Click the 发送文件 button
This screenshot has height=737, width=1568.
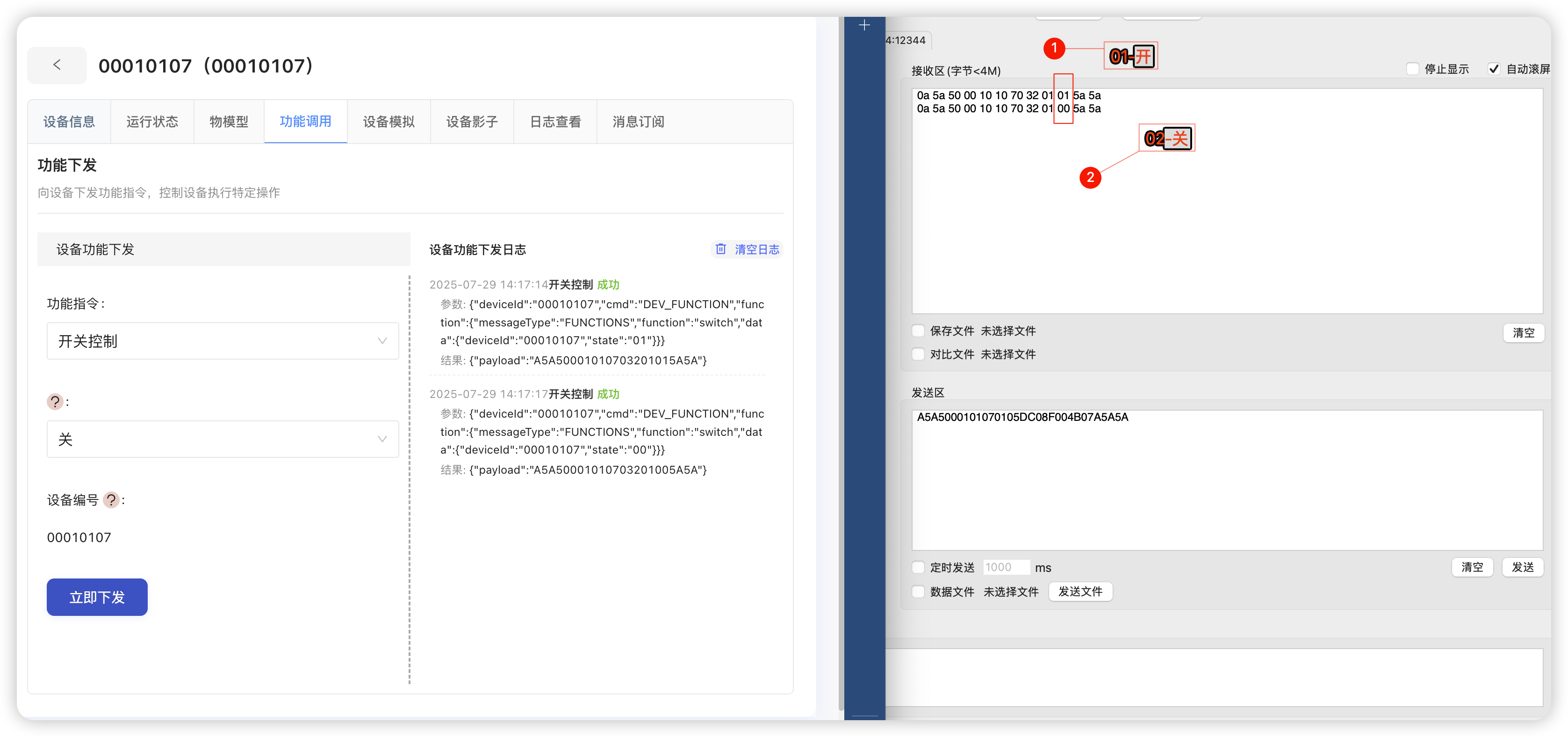(1080, 592)
